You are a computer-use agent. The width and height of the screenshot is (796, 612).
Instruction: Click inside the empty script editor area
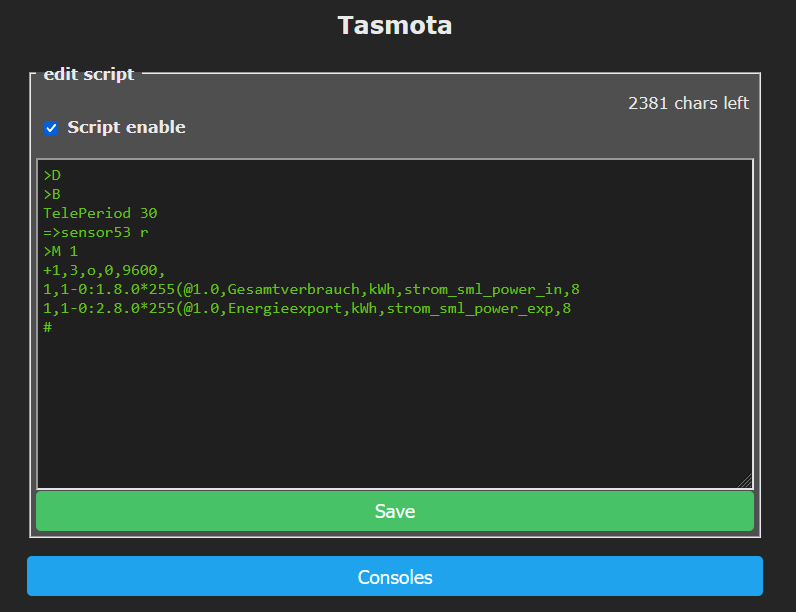coord(395,410)
